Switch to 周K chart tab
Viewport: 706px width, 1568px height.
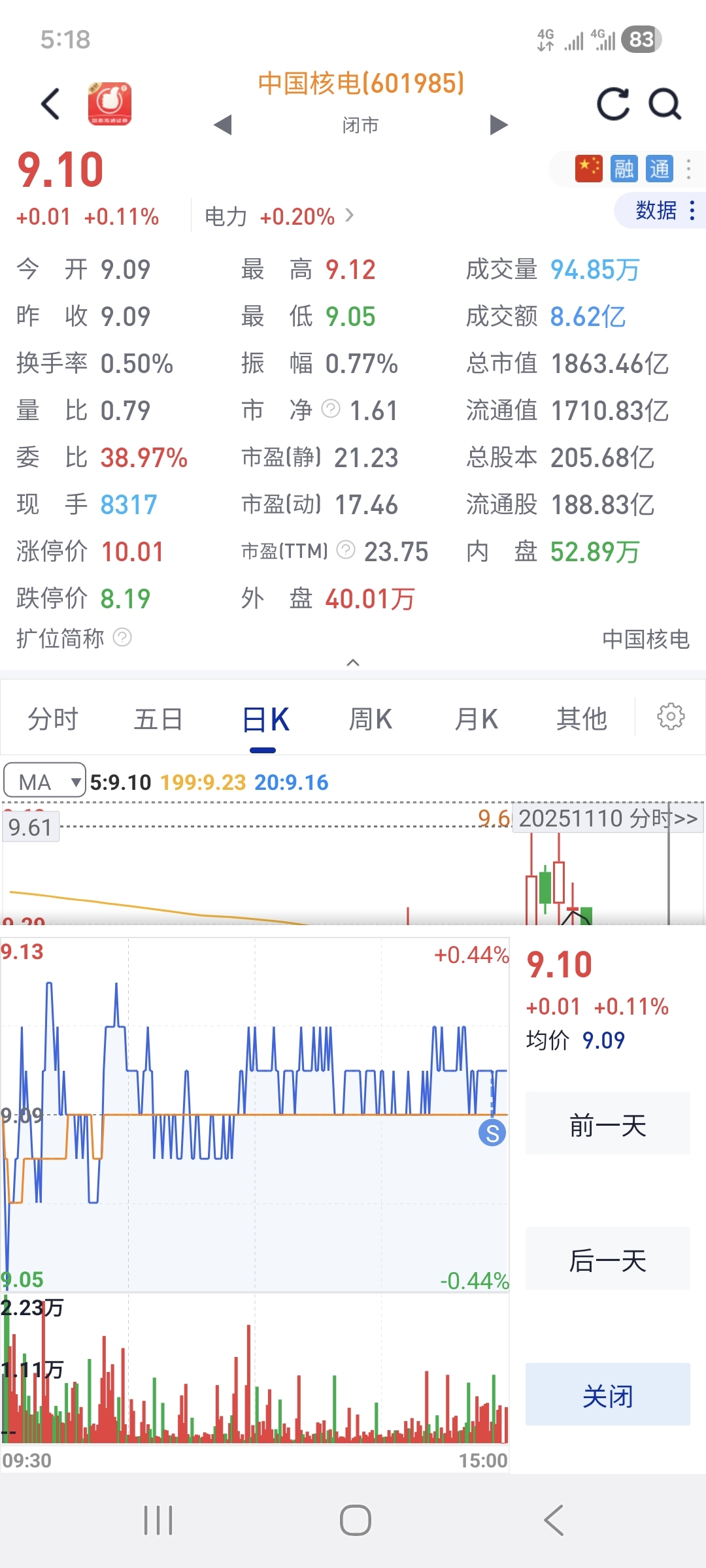[371, 719]
